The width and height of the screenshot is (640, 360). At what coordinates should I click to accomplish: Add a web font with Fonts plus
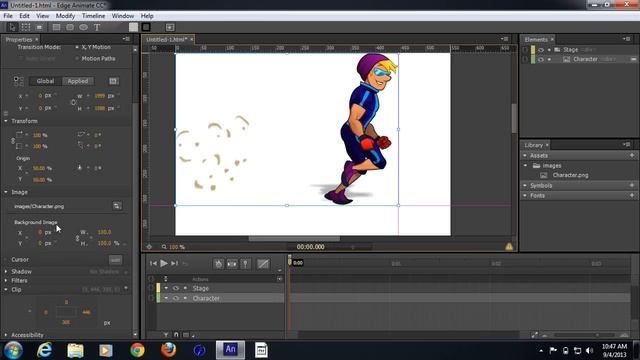point(632,196)
